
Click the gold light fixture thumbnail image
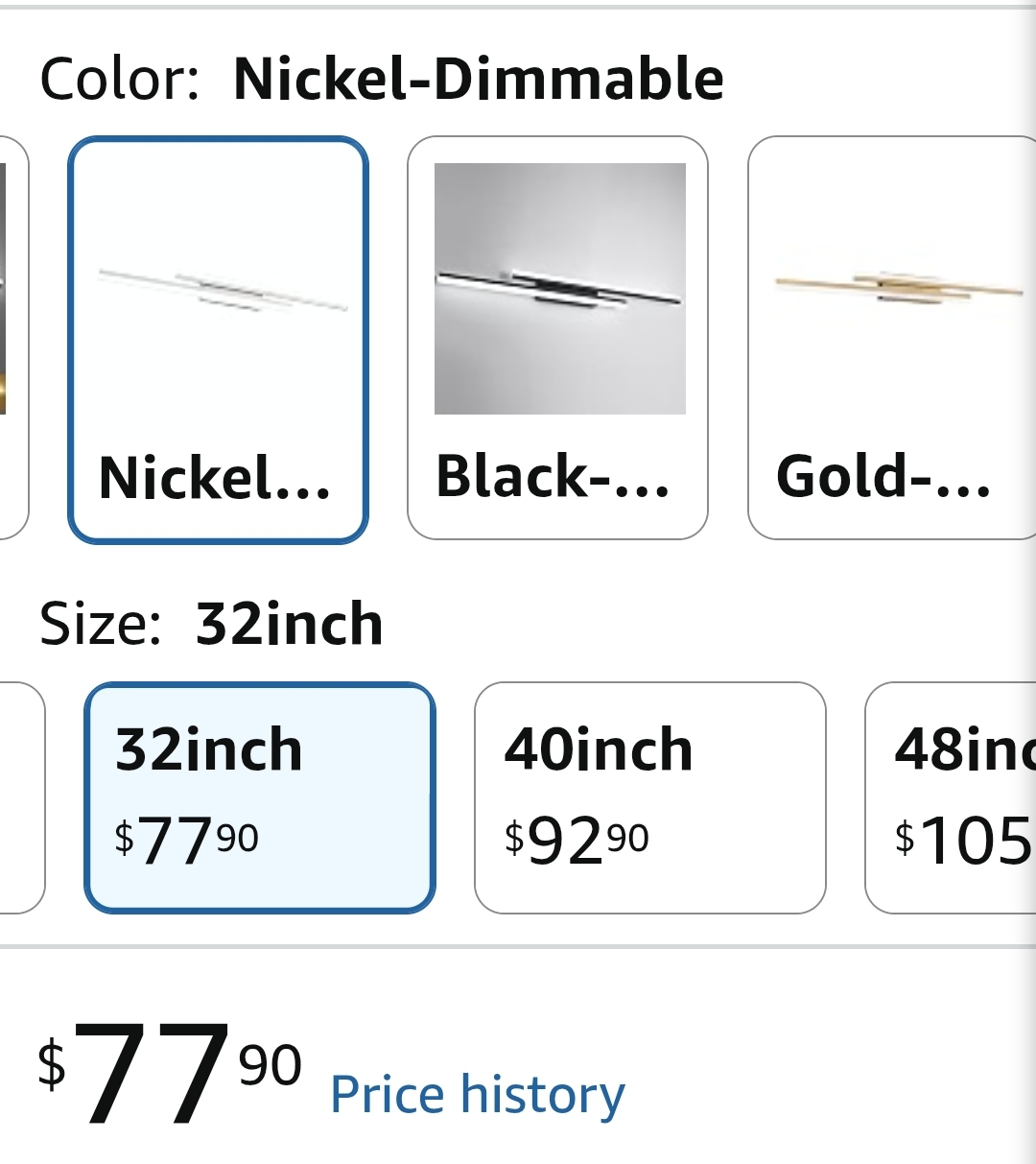pos(899,288)
